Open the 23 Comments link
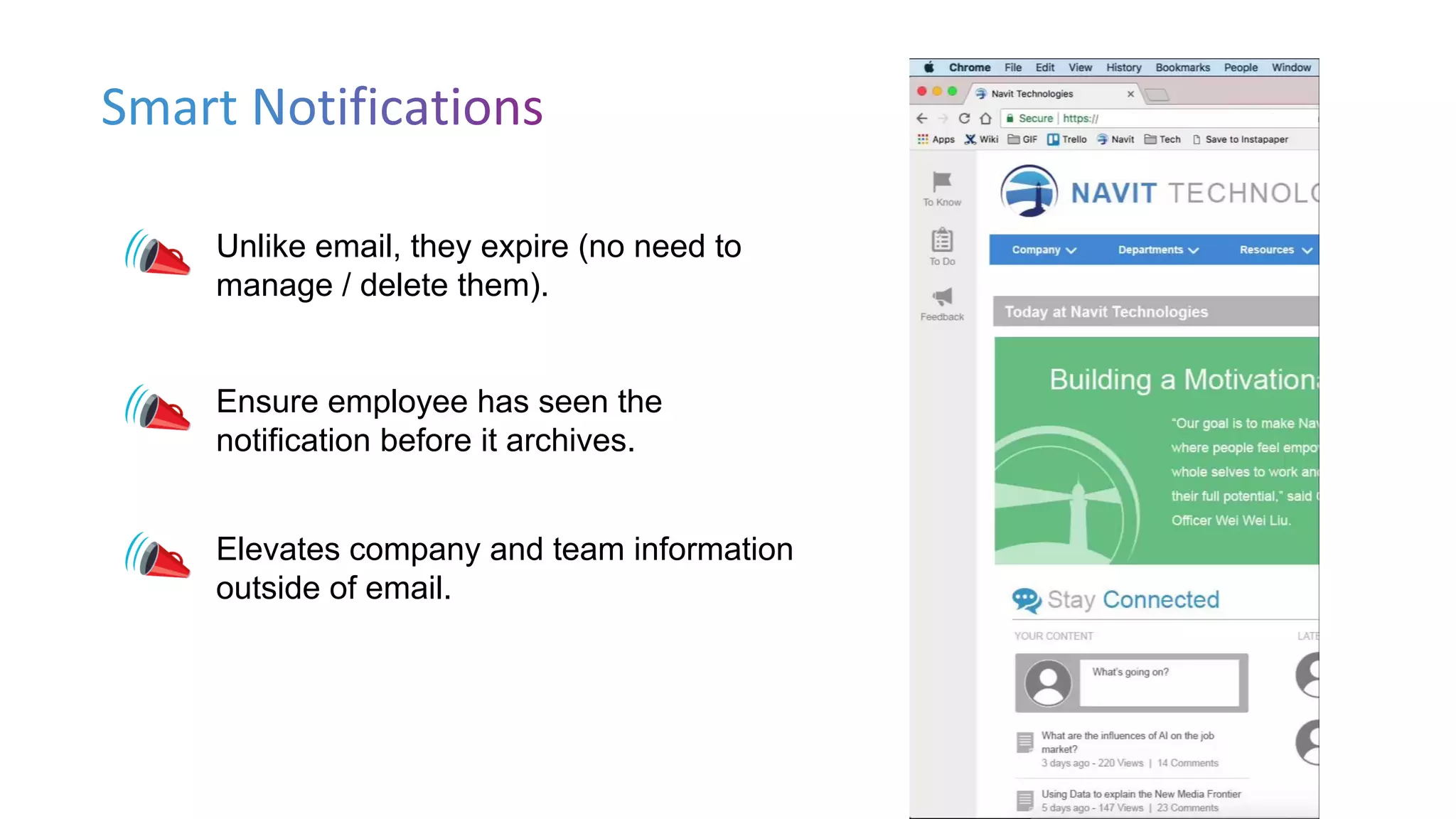 click(1187, 808)
